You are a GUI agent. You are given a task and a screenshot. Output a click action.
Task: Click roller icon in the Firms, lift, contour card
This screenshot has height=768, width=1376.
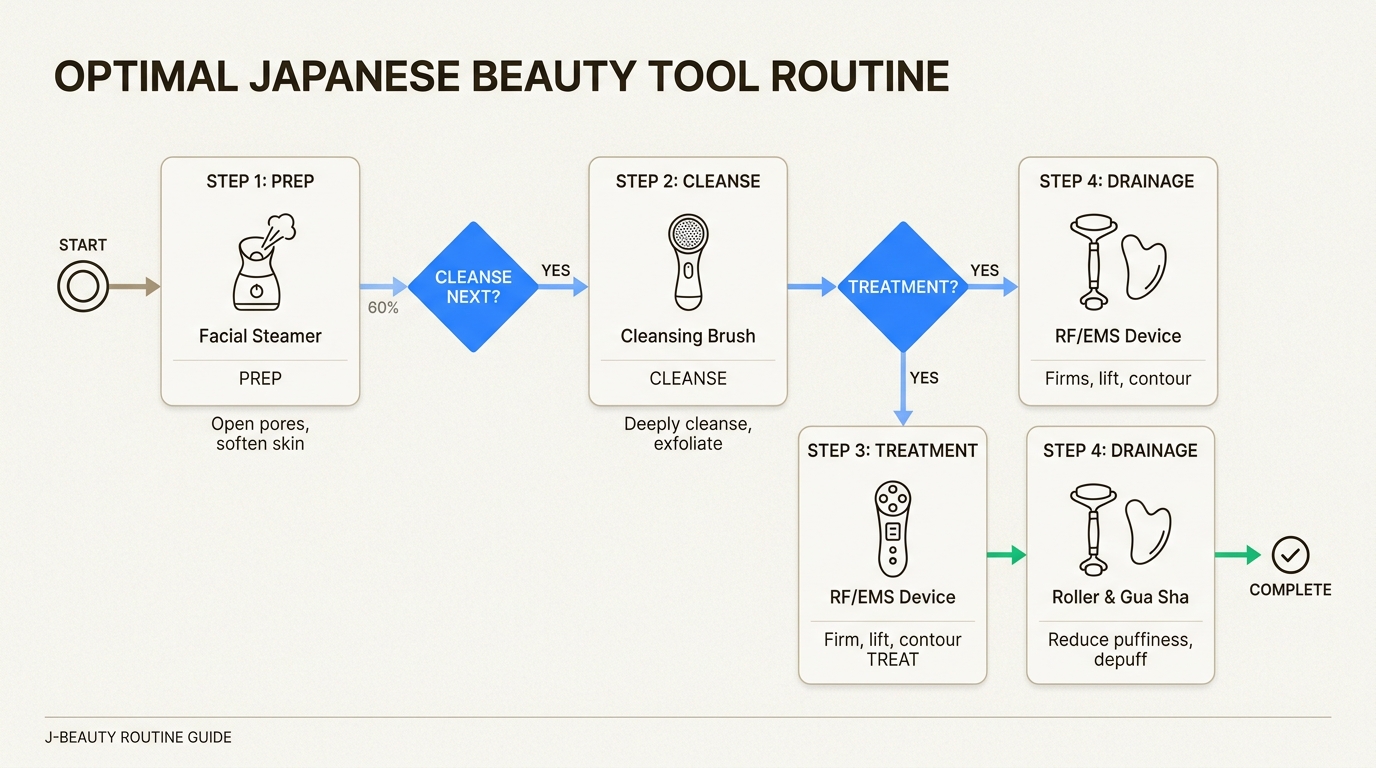coord(1093,261)
